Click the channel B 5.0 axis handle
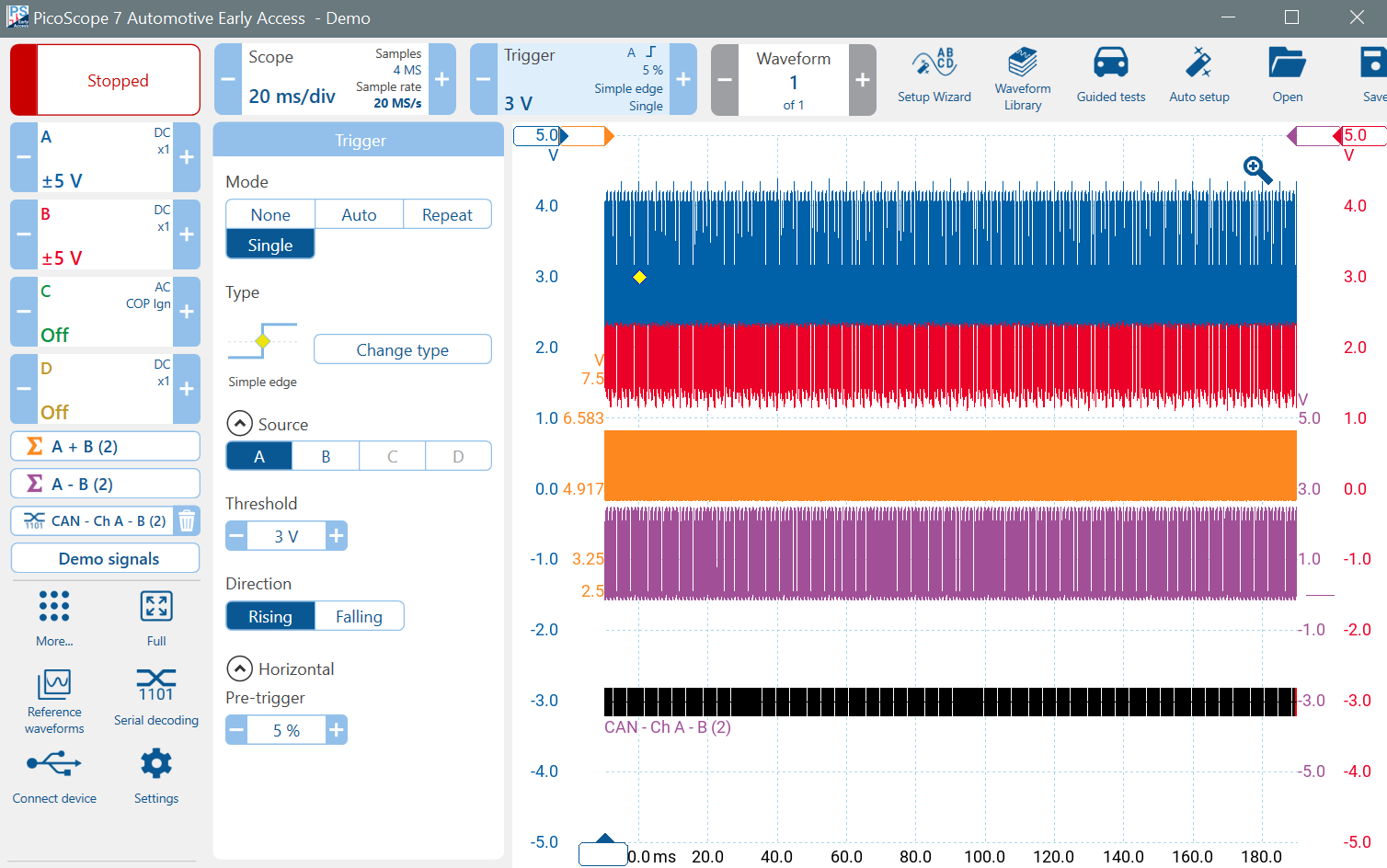This screenshot has width=1387, height=868. tap(1362, 136)
